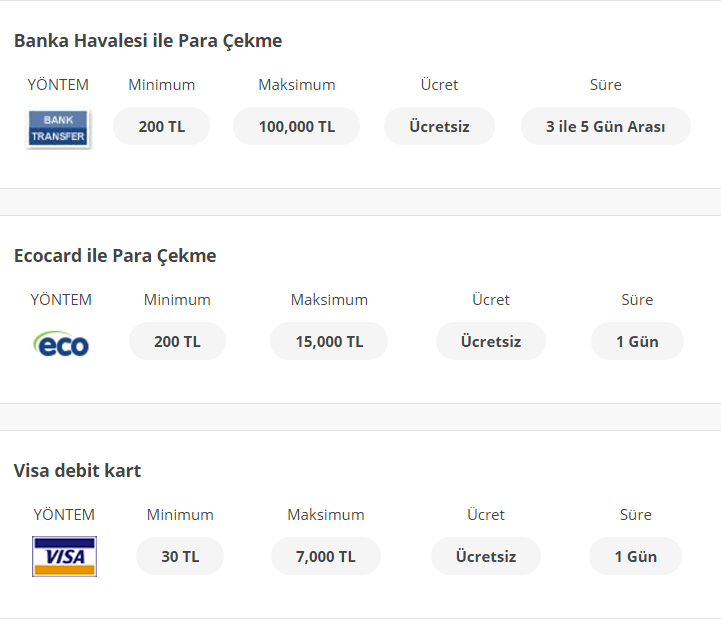The width and height of the screenshot is (721, 619).
Task: Click the Ecocard 1 Gün duration pill
Action: [637, 342]
